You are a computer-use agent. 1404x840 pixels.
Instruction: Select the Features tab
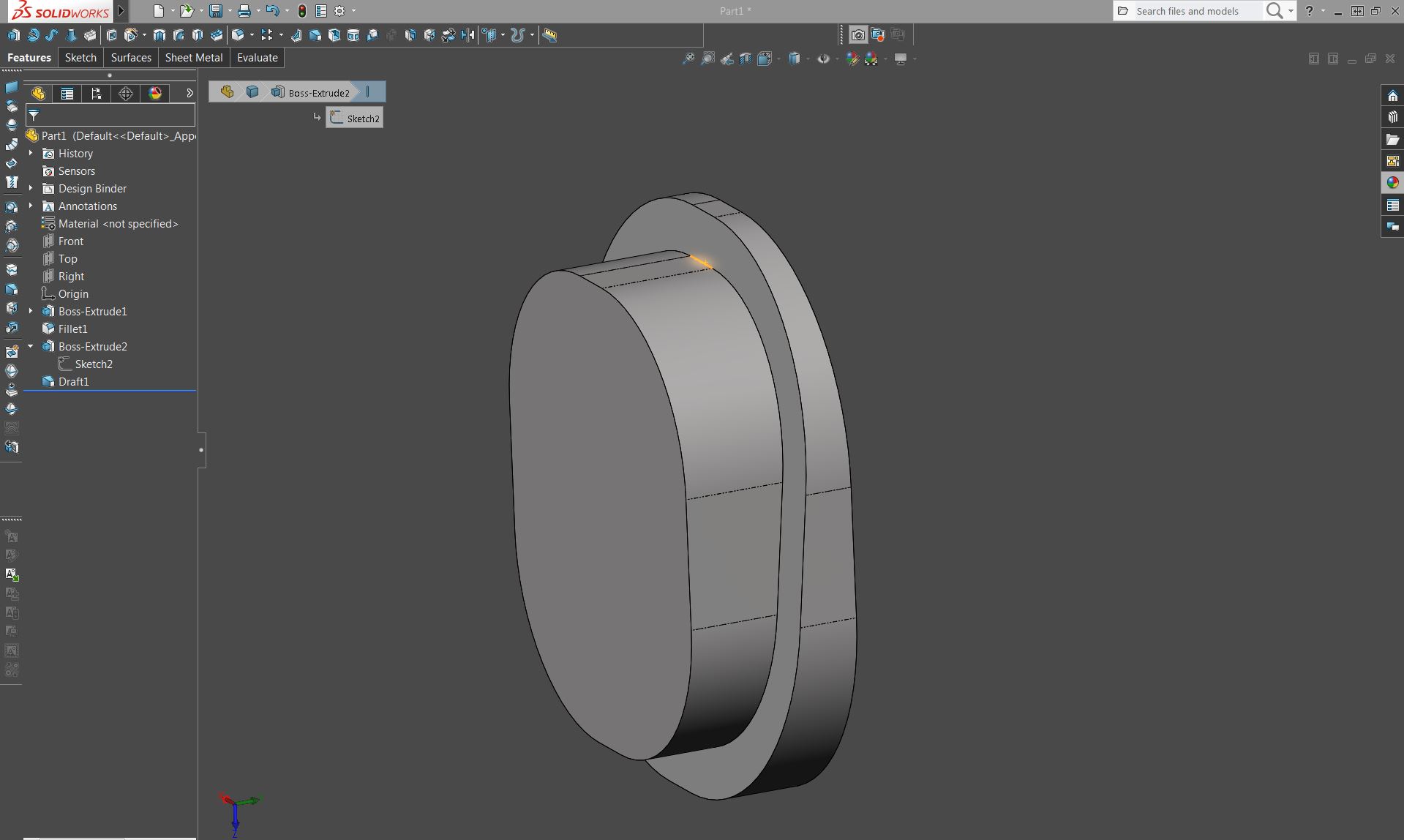point(29,58)
